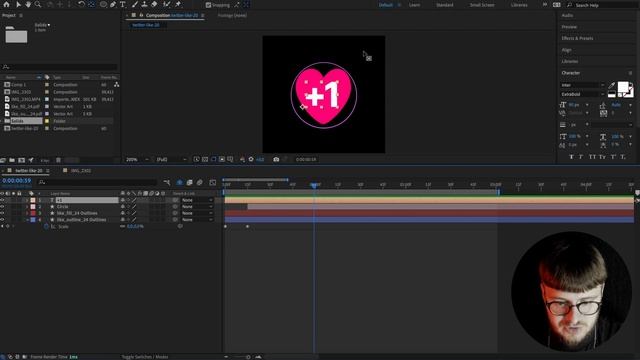Select the Selection arrow tool
The image size is (640, 360).
[18, 4]
